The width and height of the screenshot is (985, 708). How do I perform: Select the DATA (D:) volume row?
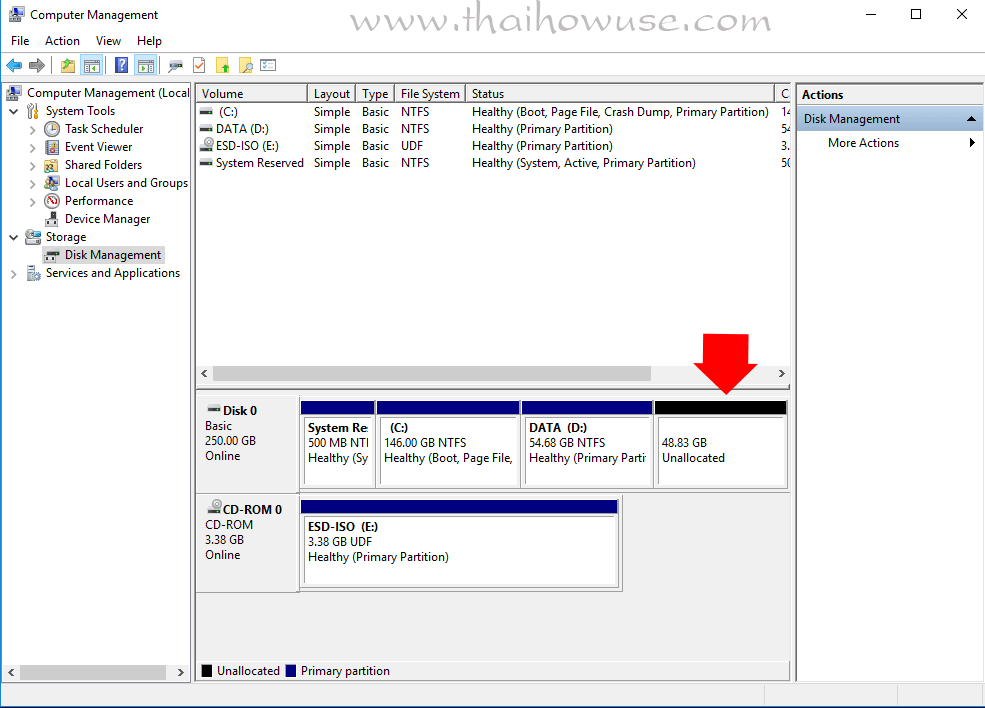point(493,129)
